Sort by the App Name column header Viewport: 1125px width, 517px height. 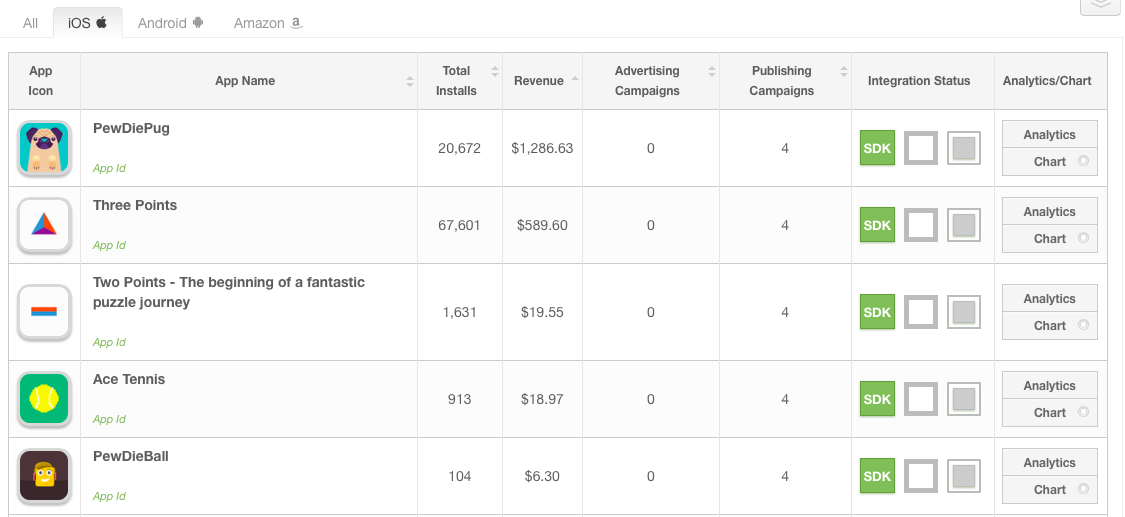point(245,81)
